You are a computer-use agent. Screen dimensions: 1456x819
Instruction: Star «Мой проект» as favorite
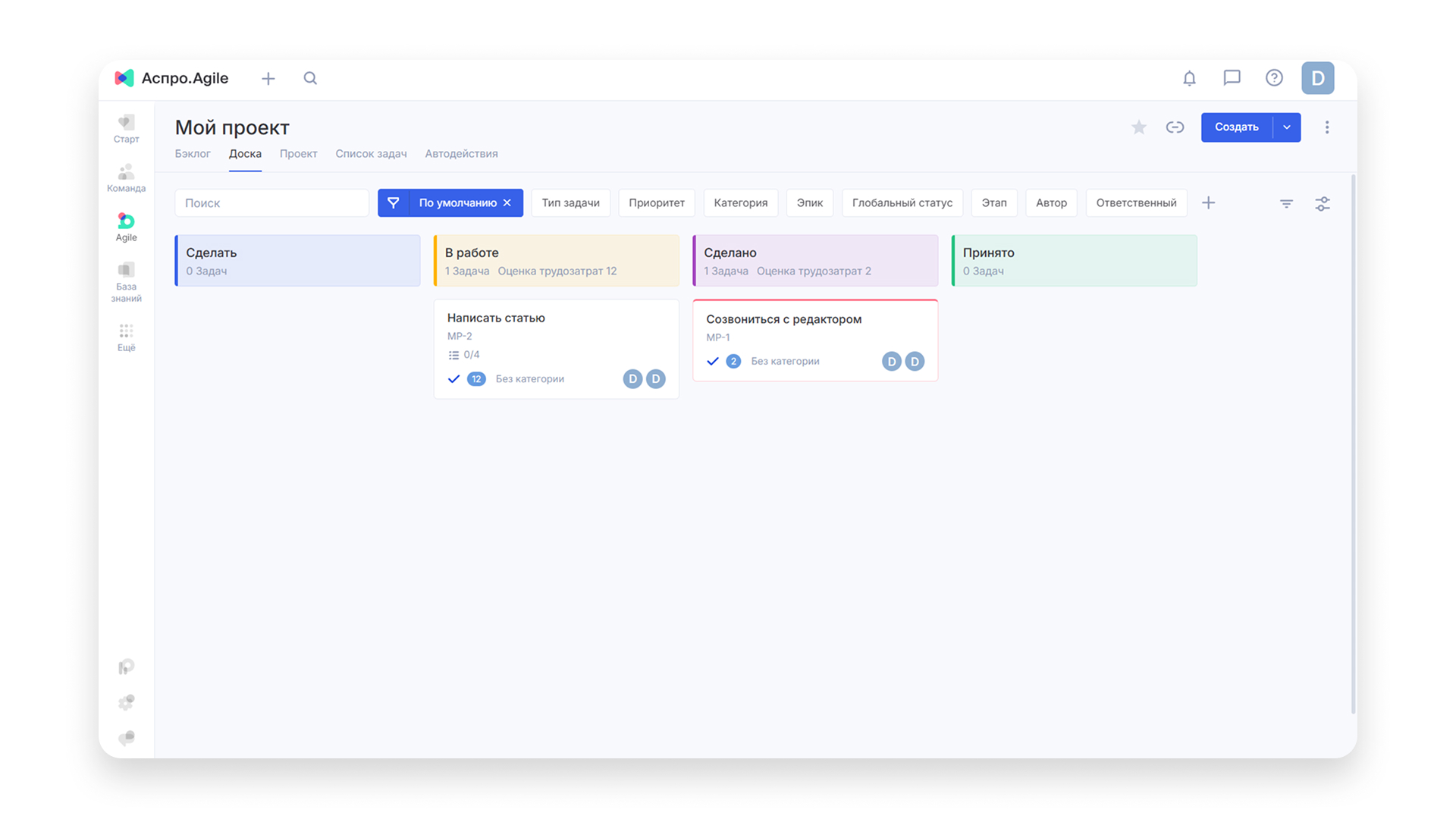coord(1139,127)
